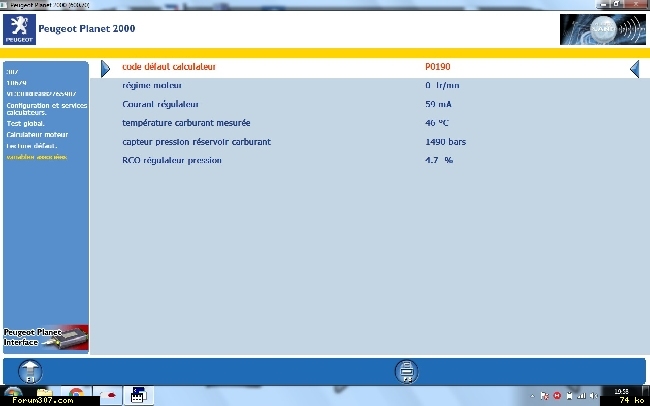Click the '4.7 %' value
650x406 pixels.
[439, 160]
